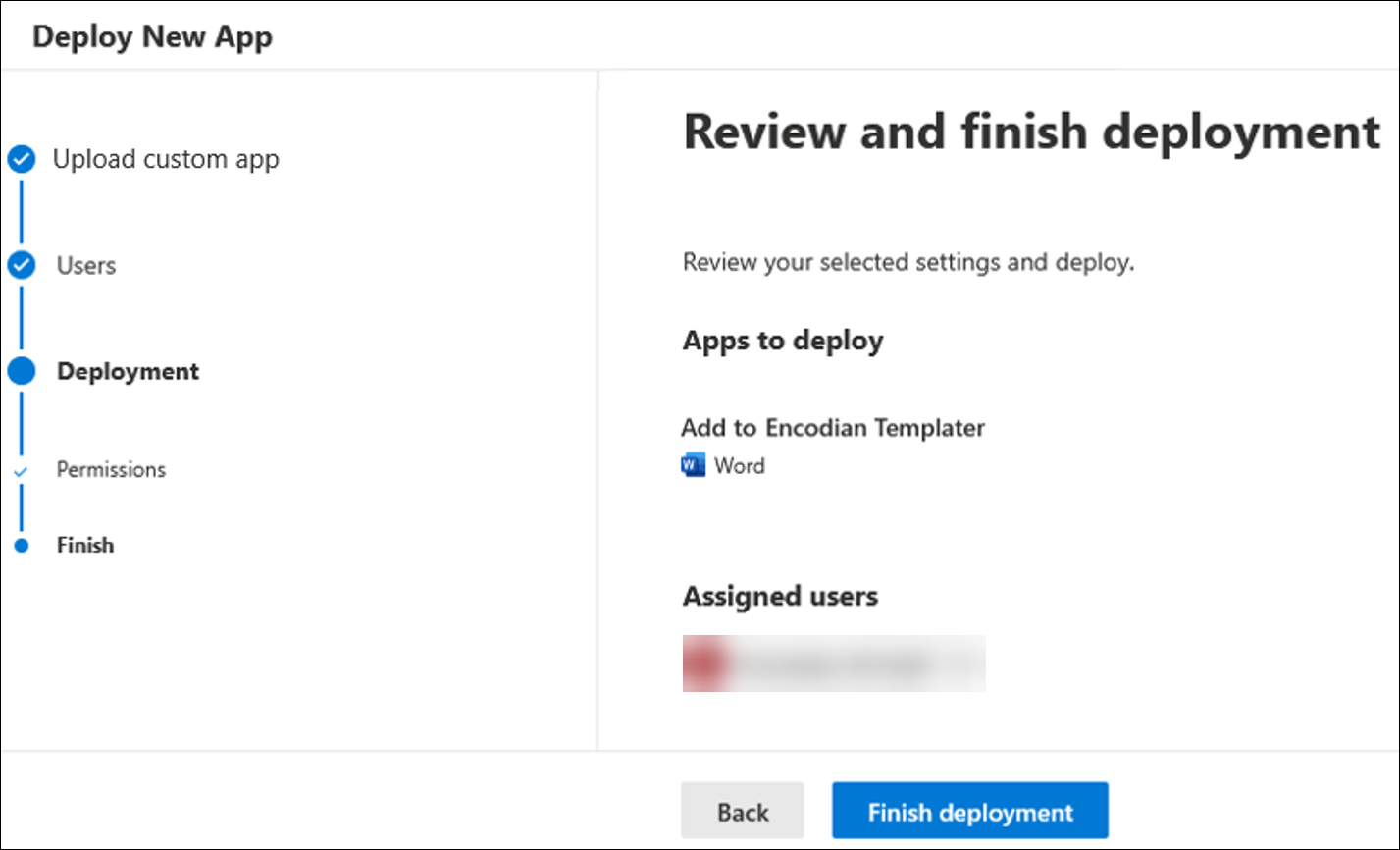The width and height of the screenshot is (1400, 850).
Task: Click the Review and finish deployment heading
Action: tap(1032, 132)
